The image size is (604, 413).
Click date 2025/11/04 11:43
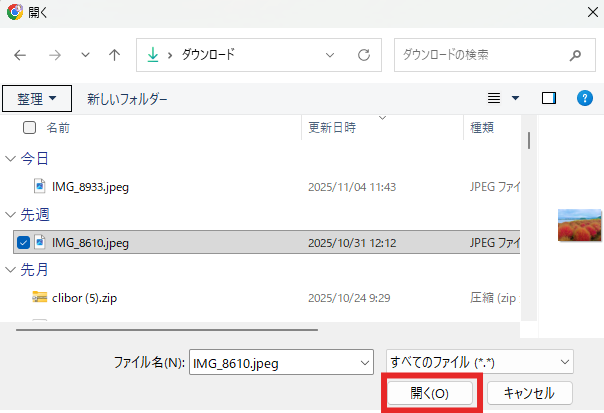click(x=352, y=187)
